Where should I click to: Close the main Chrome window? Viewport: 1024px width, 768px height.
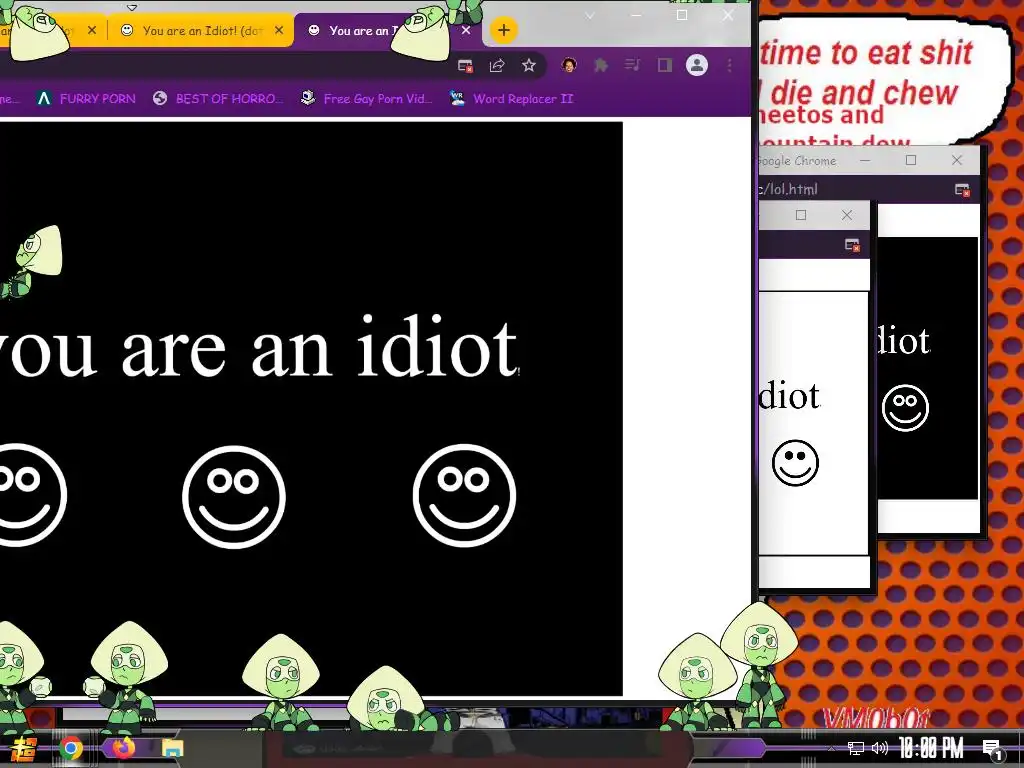click(x=728, y=15)
